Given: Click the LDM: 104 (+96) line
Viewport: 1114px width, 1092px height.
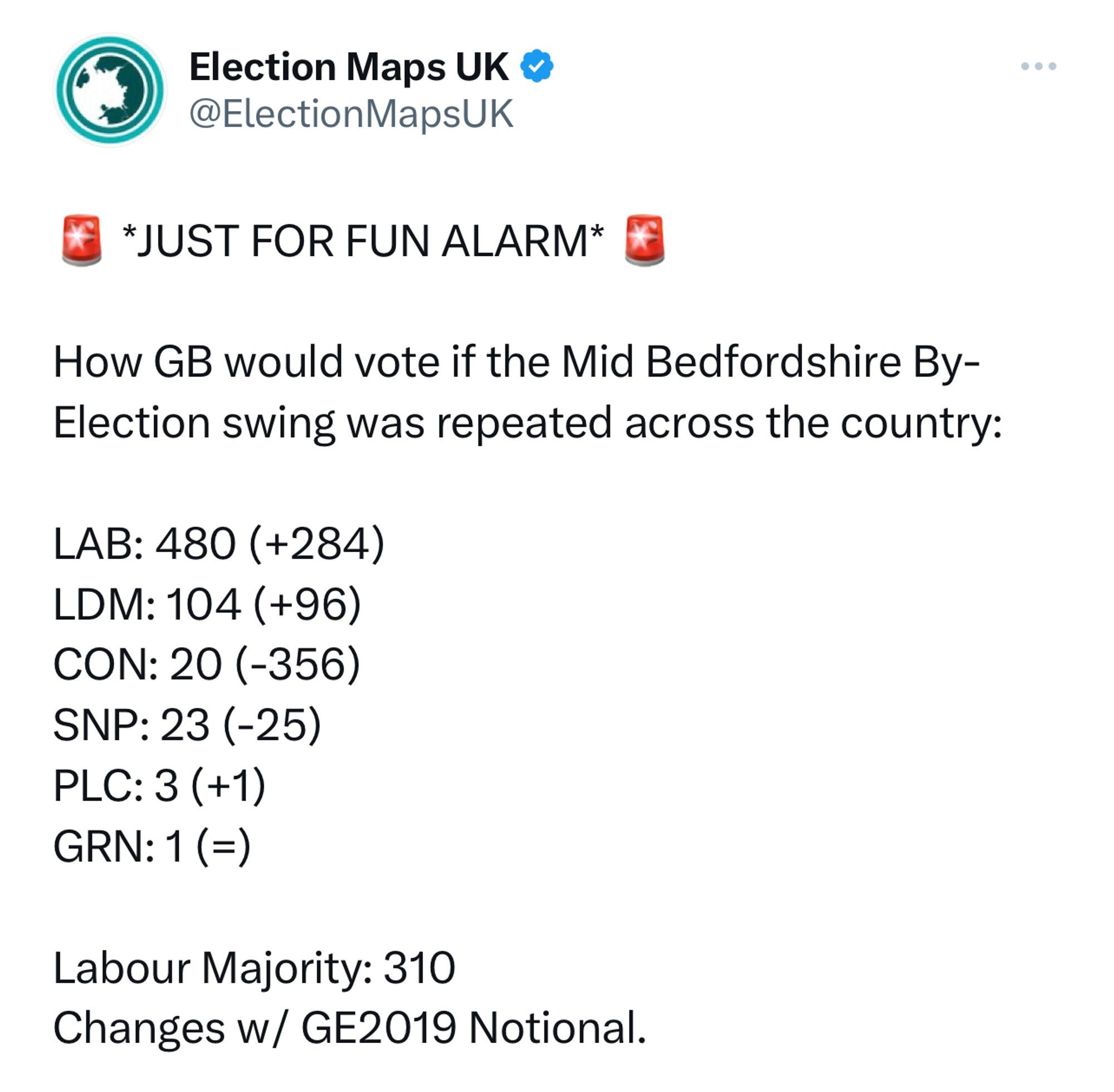Looking at the screenshot, I should [x=207, y=604].
